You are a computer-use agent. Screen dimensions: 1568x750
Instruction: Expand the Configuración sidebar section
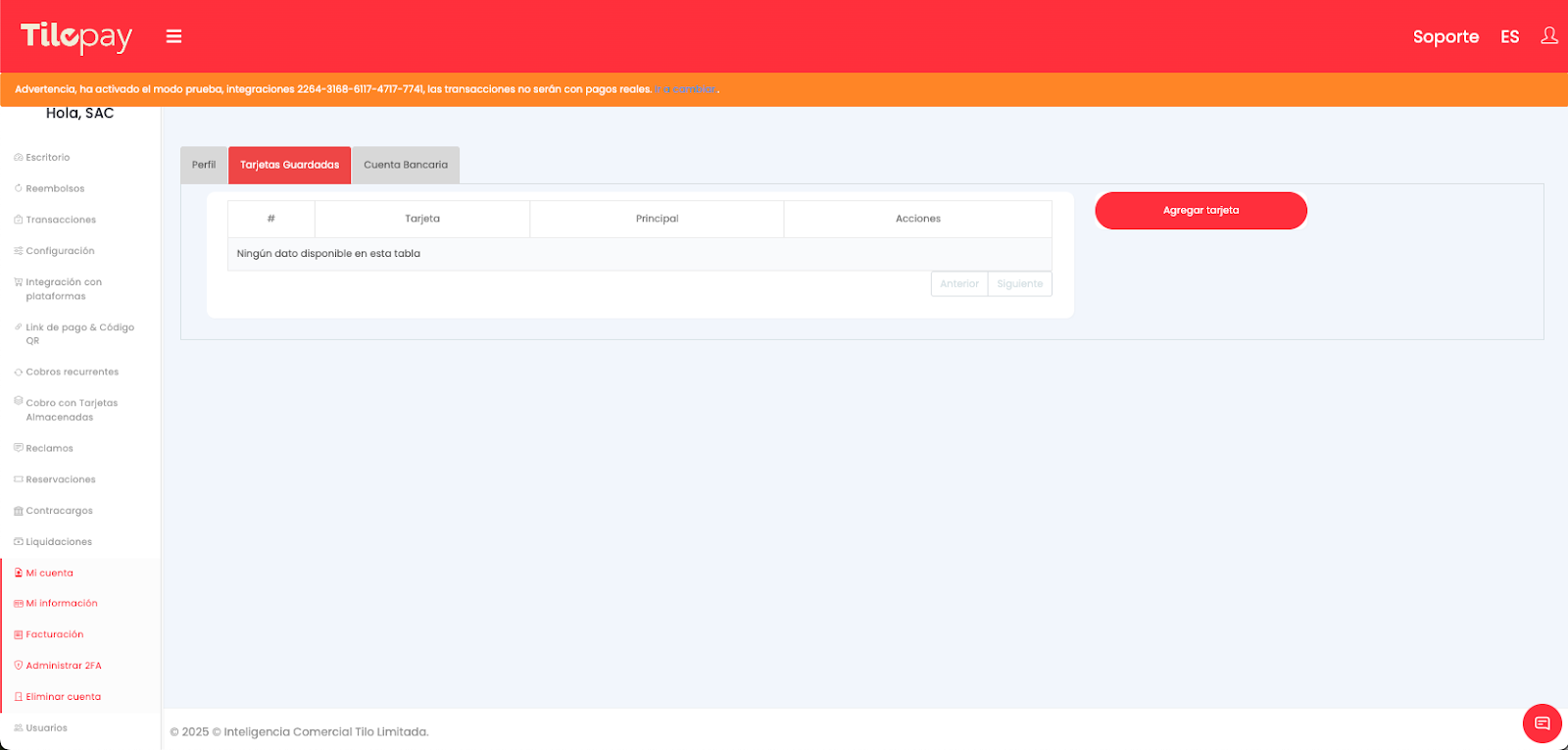click(60, 251)
